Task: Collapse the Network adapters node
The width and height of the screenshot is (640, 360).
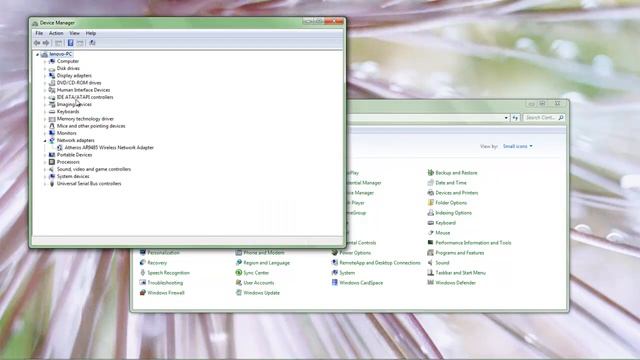Action: coord(45,140)
